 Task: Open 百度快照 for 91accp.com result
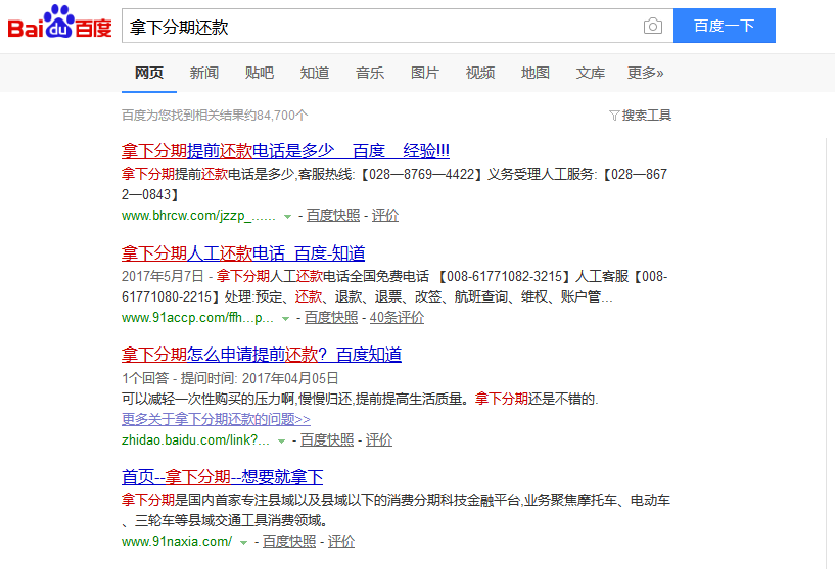pos(331,318)
